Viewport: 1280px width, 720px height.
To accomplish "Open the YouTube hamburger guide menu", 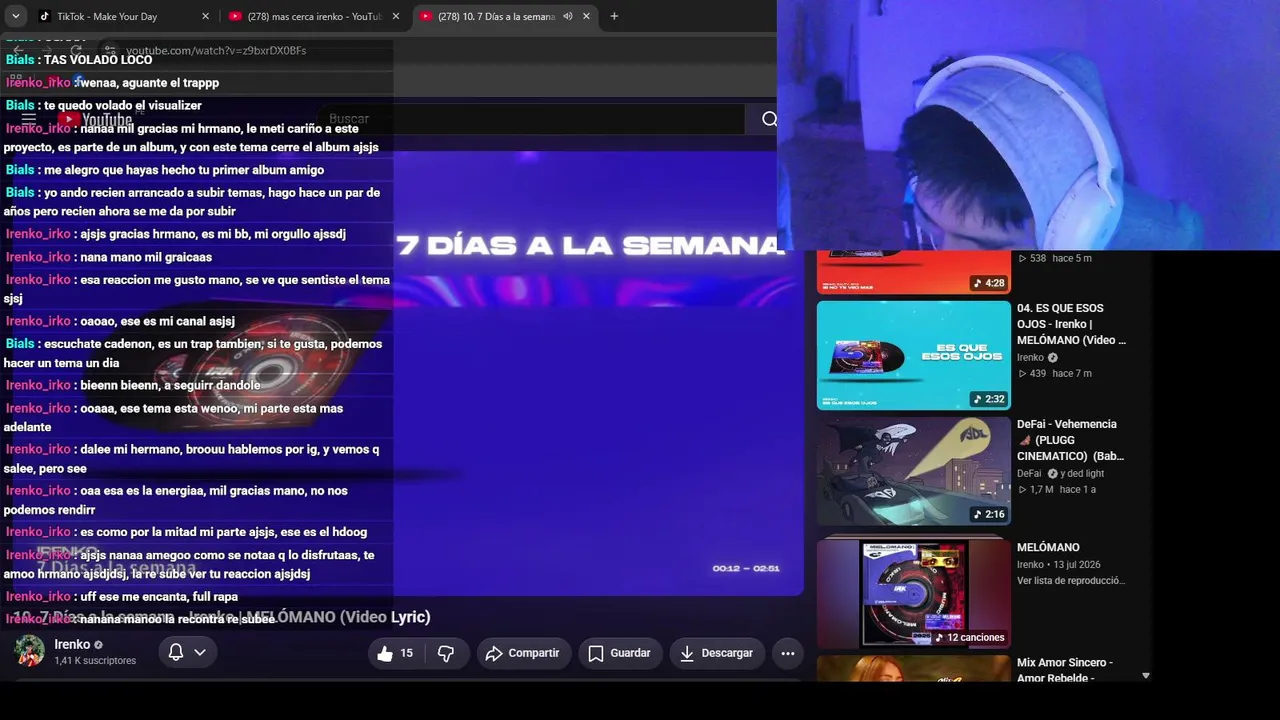I will (29, 119).
